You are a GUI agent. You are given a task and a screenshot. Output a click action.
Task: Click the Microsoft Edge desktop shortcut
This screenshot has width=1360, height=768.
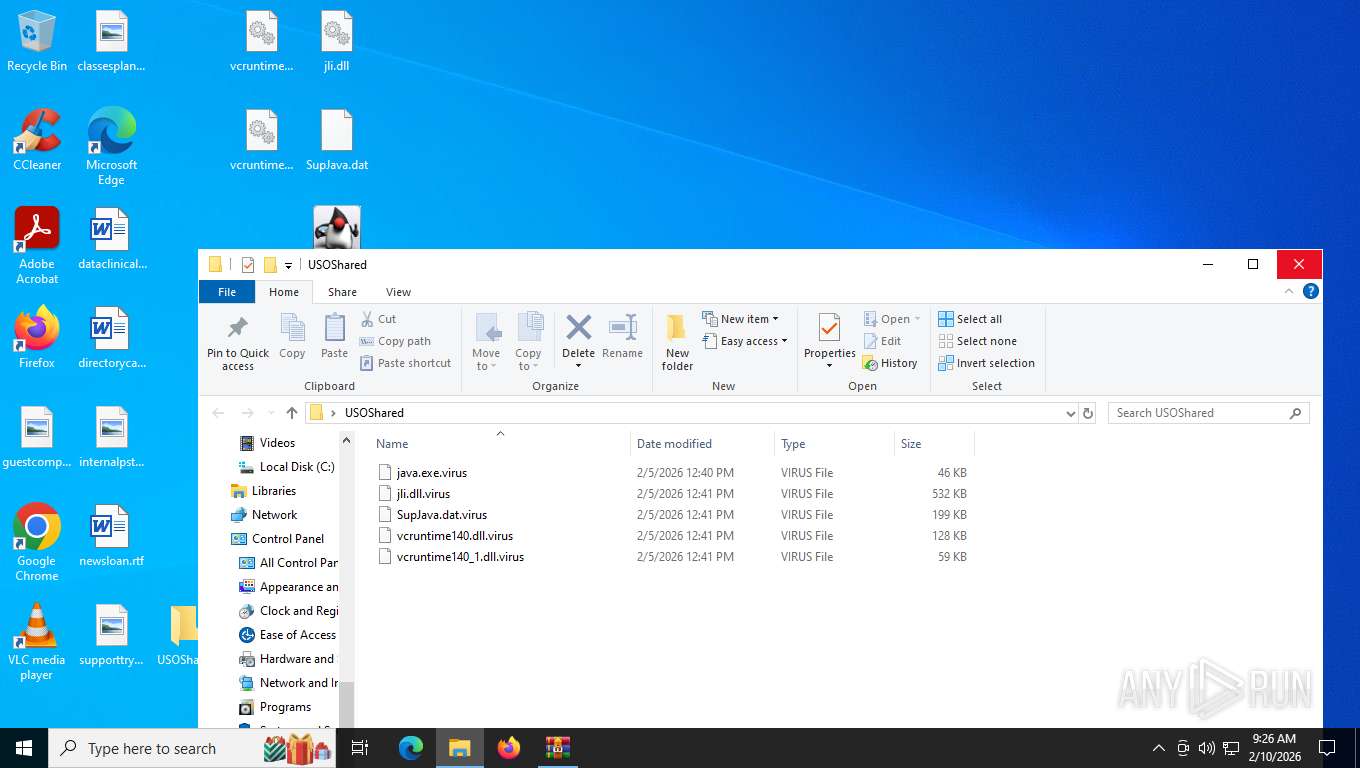click(x=111, y=147)
